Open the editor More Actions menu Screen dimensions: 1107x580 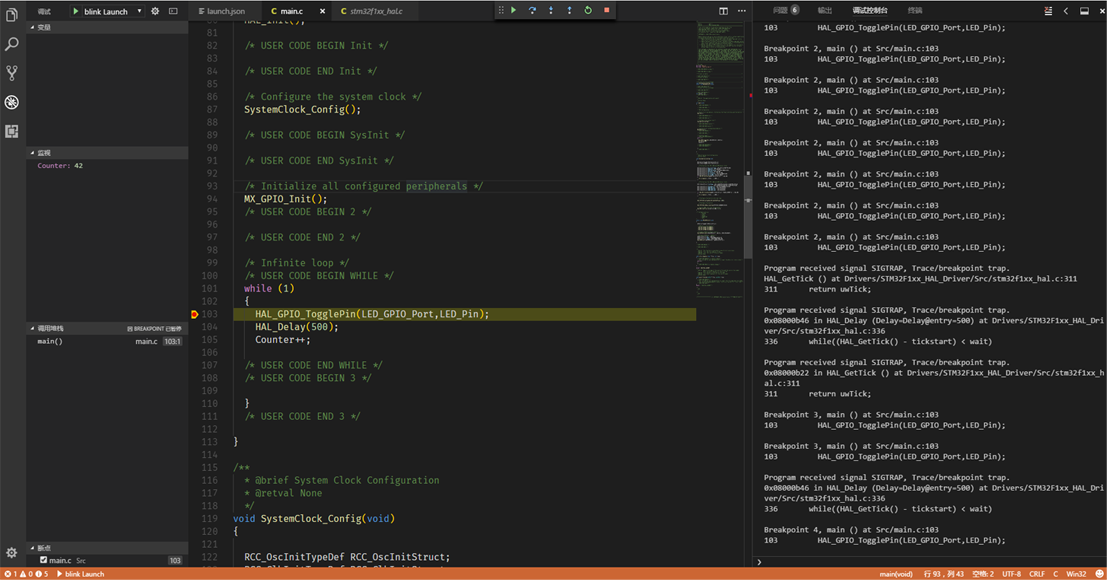click(742, 11)
